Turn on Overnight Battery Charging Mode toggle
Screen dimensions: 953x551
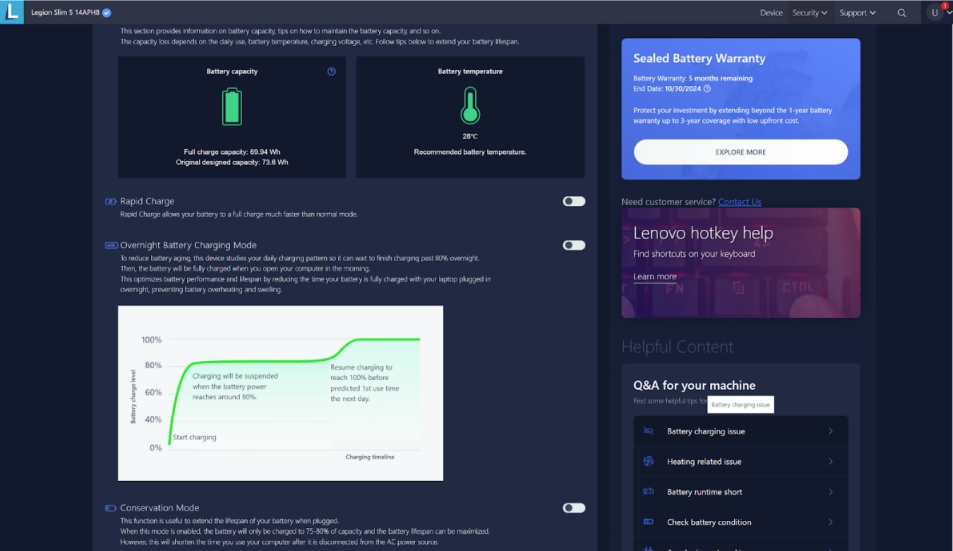pyautogui.click(x=574, y=245)
